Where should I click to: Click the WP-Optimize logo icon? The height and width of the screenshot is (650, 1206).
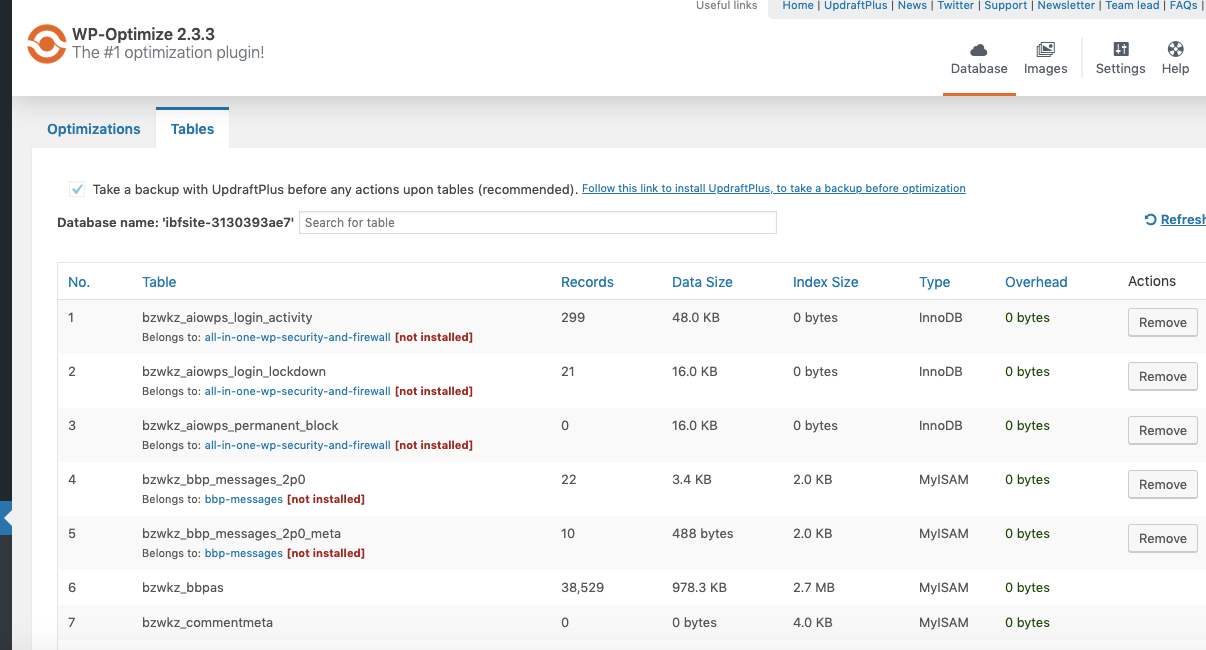click(46, 42)
